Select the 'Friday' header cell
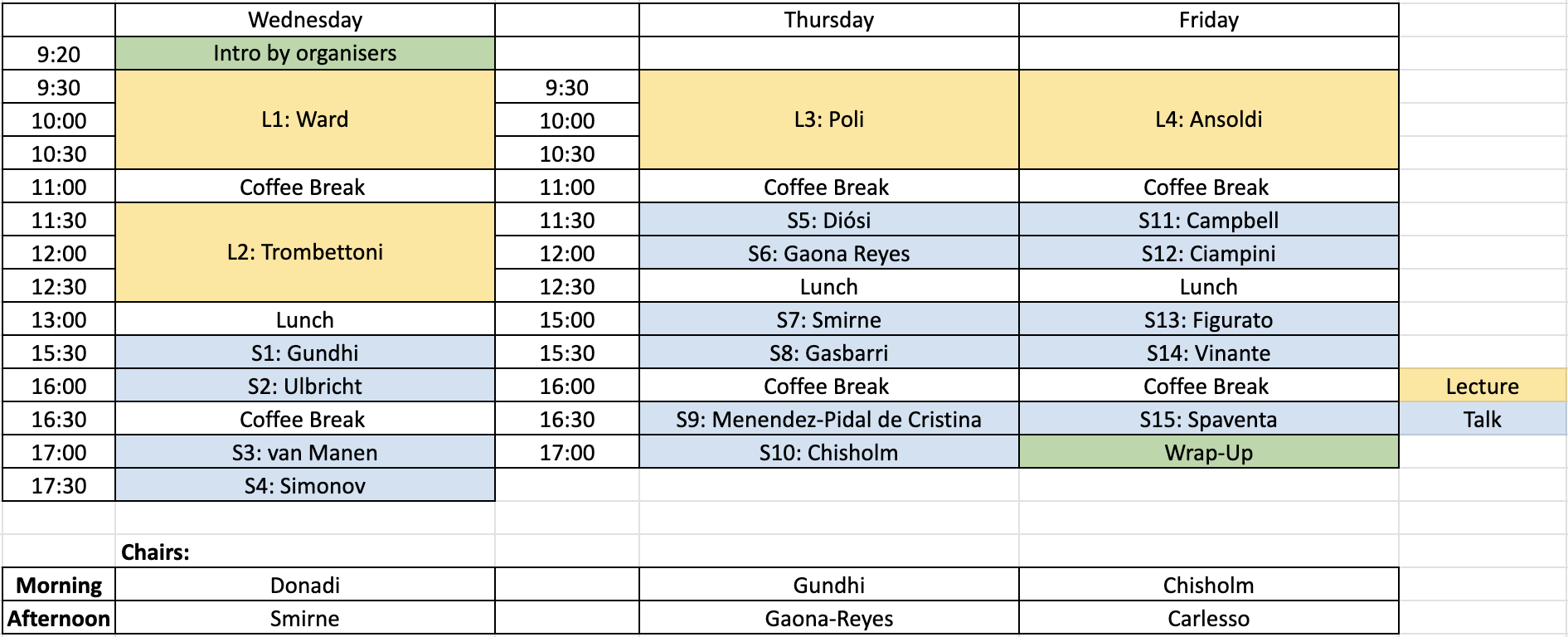This screenshot has width=1568, height=637. 1209,20
